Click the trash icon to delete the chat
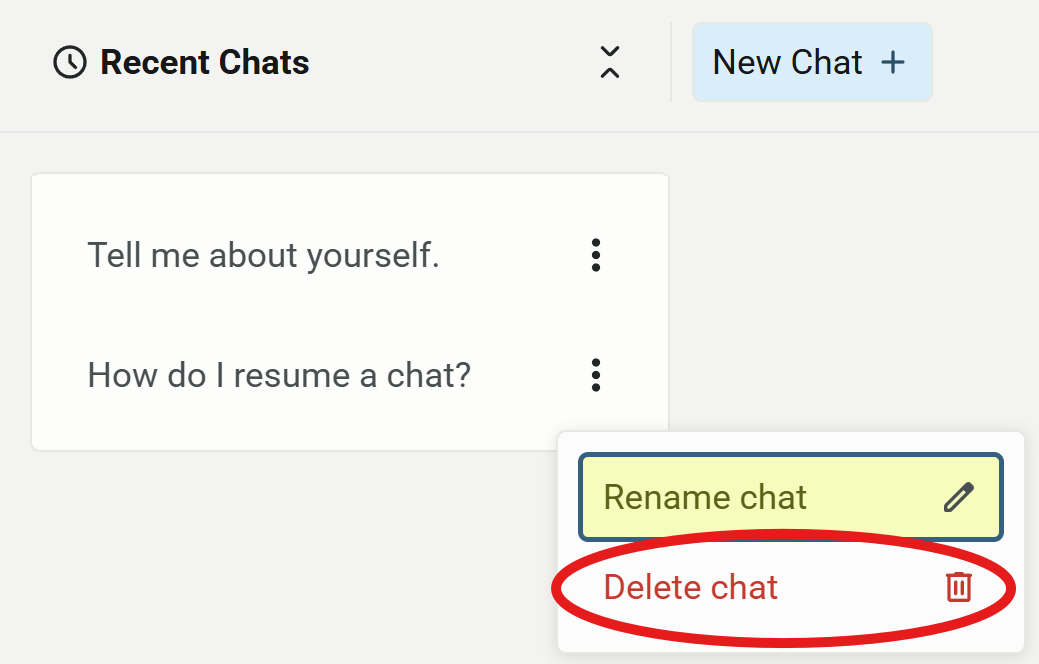The height and width of the screenshot is (664, 1039). tap(959, 588)
